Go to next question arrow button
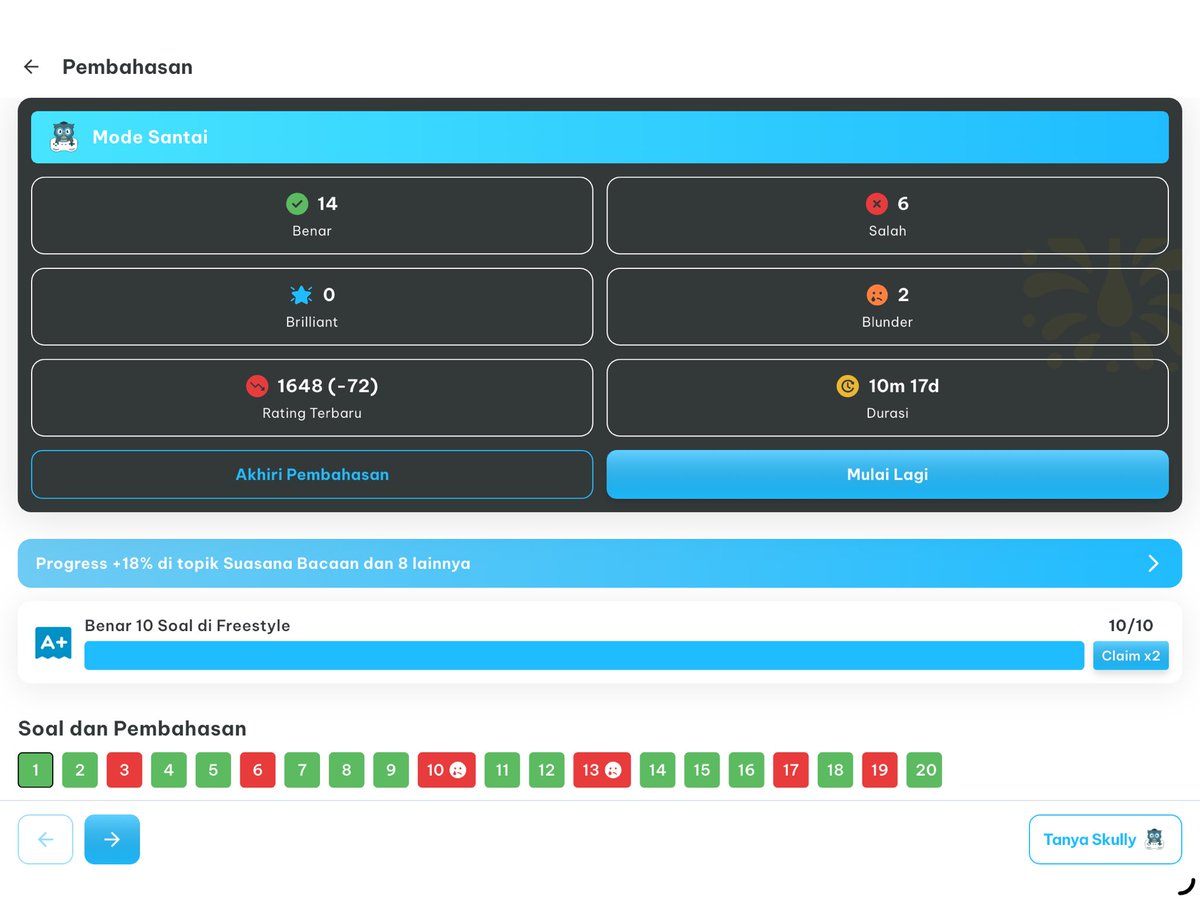 [x=112, y=839]
